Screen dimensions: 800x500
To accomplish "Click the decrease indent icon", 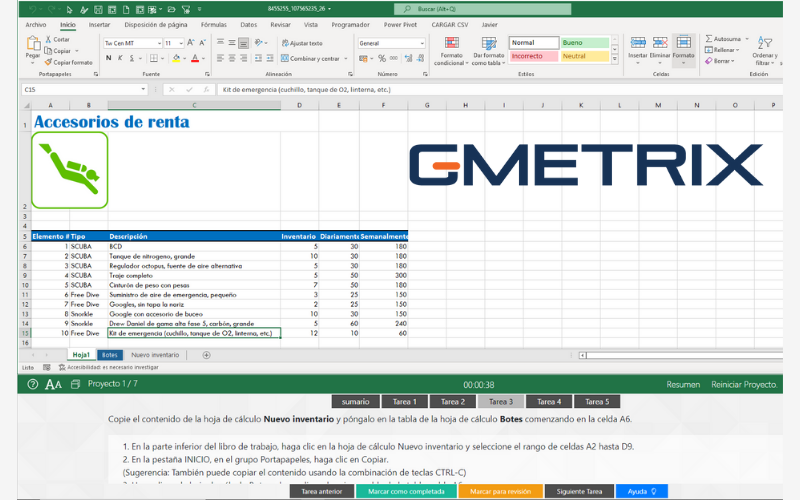I will 258,59.
